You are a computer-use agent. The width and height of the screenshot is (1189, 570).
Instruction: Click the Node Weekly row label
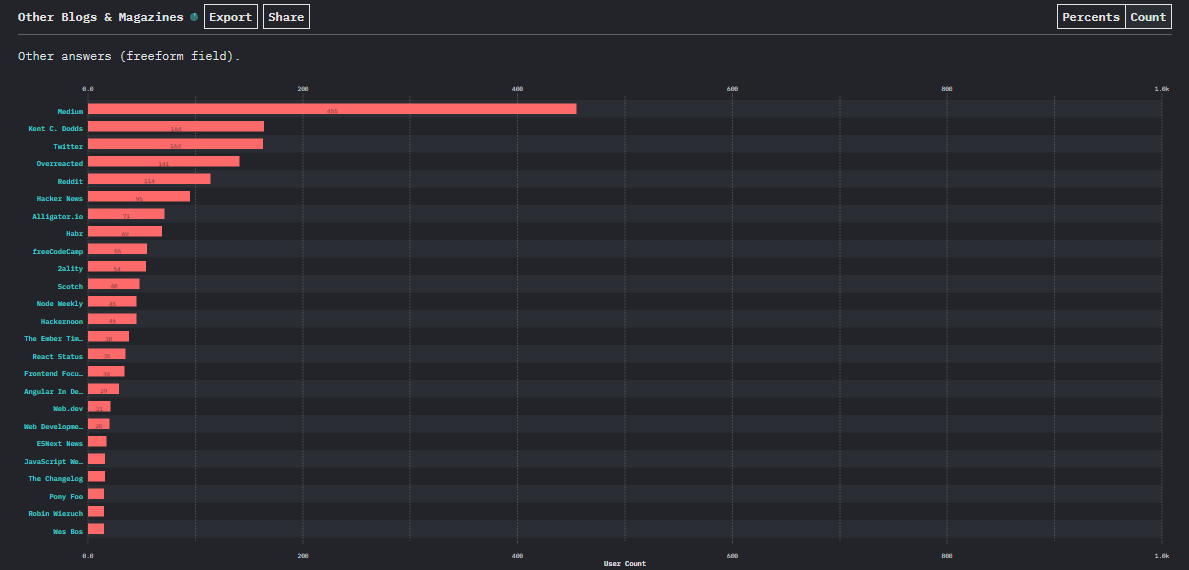click(x=60, y=304)
